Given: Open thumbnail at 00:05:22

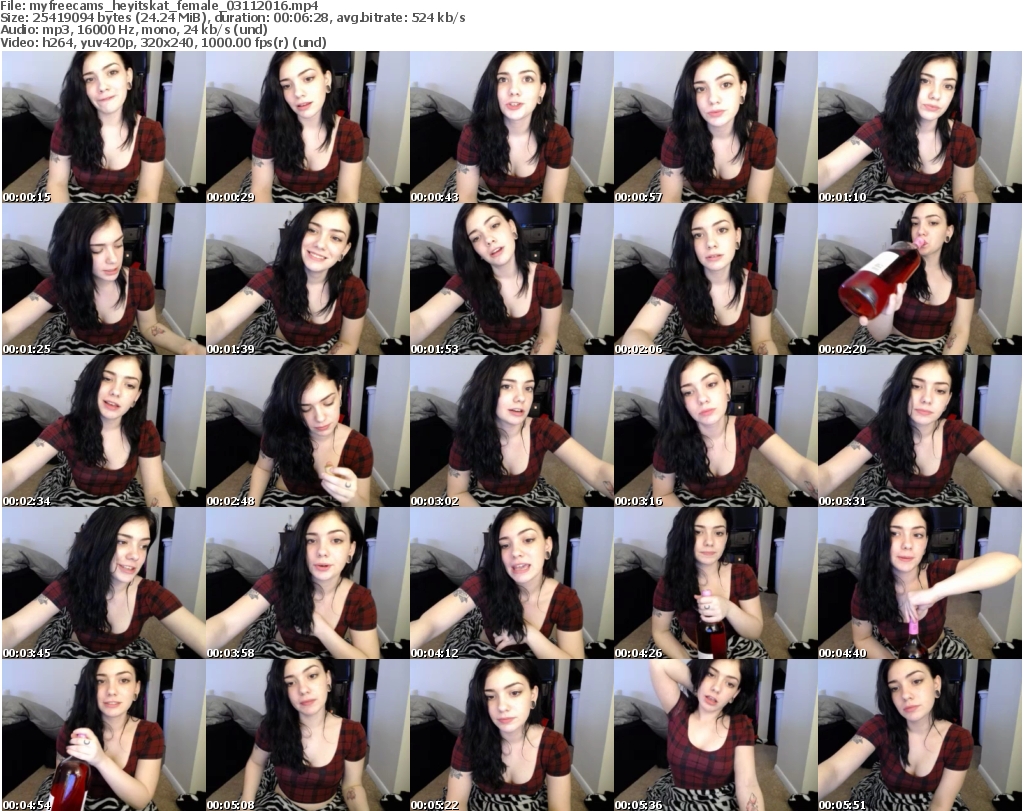Looking at the screenshot, I should pyautogui.click(x=511, y=735).
